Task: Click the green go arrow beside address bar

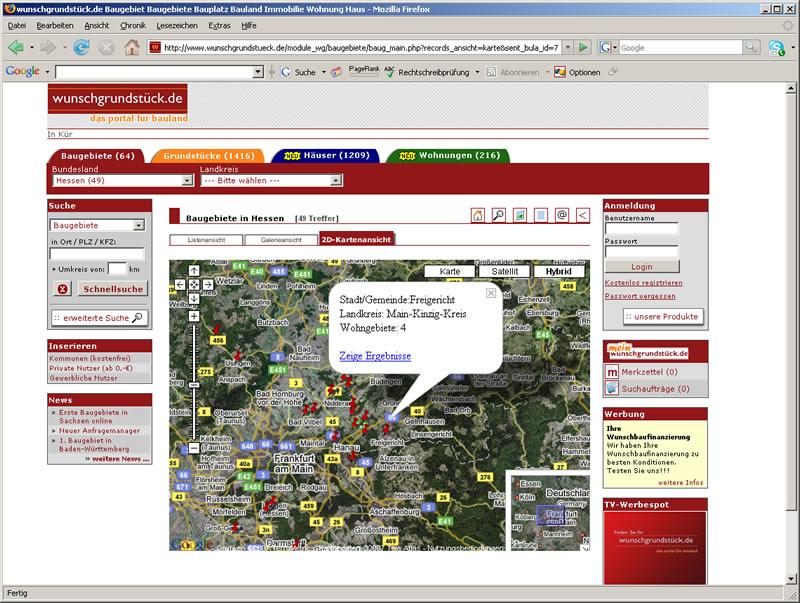Action: (583, 47)
